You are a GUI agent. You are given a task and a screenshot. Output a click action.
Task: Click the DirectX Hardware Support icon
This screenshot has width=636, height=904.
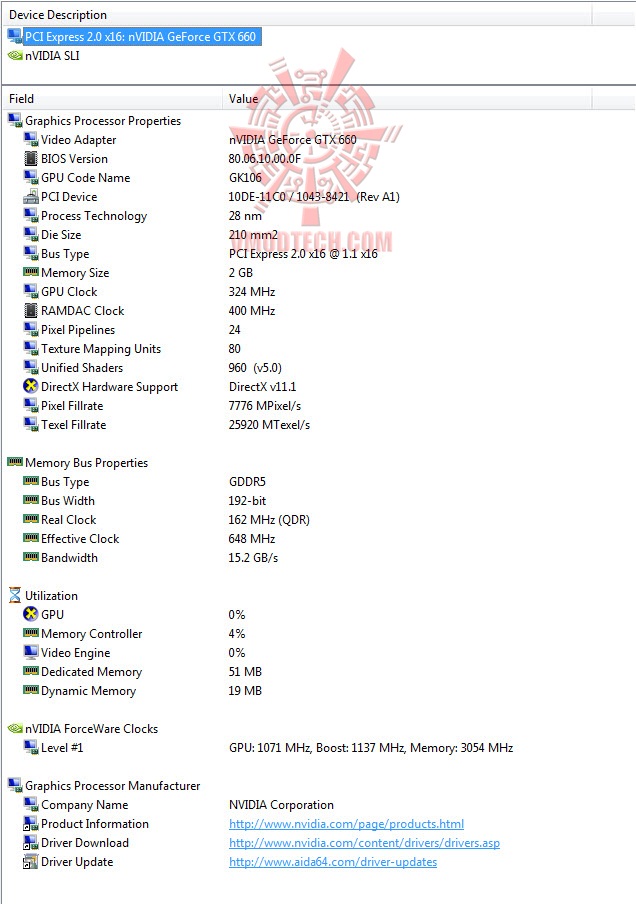tap(31, 386)
